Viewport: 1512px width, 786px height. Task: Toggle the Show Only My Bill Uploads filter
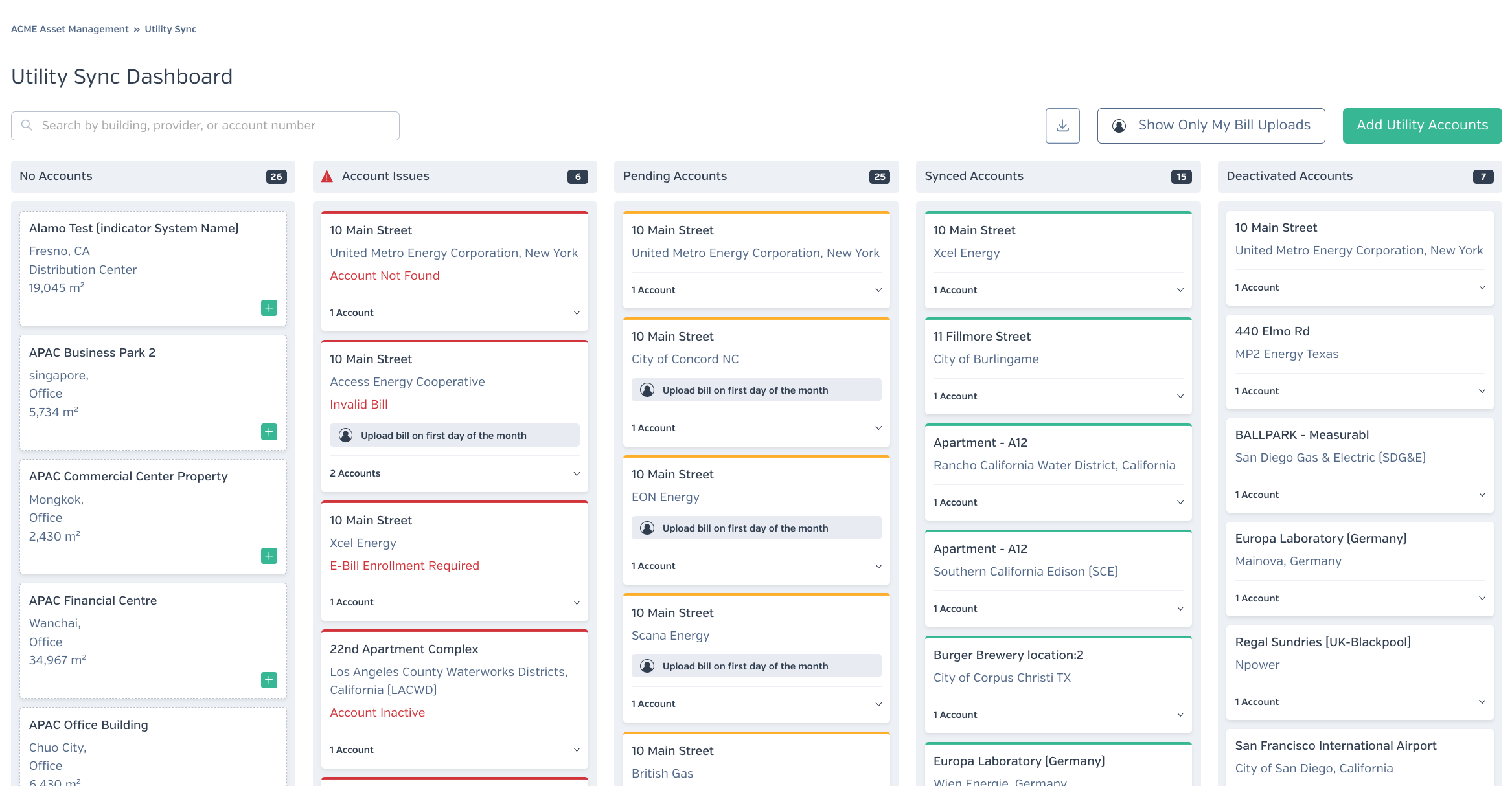point(1211,125)
